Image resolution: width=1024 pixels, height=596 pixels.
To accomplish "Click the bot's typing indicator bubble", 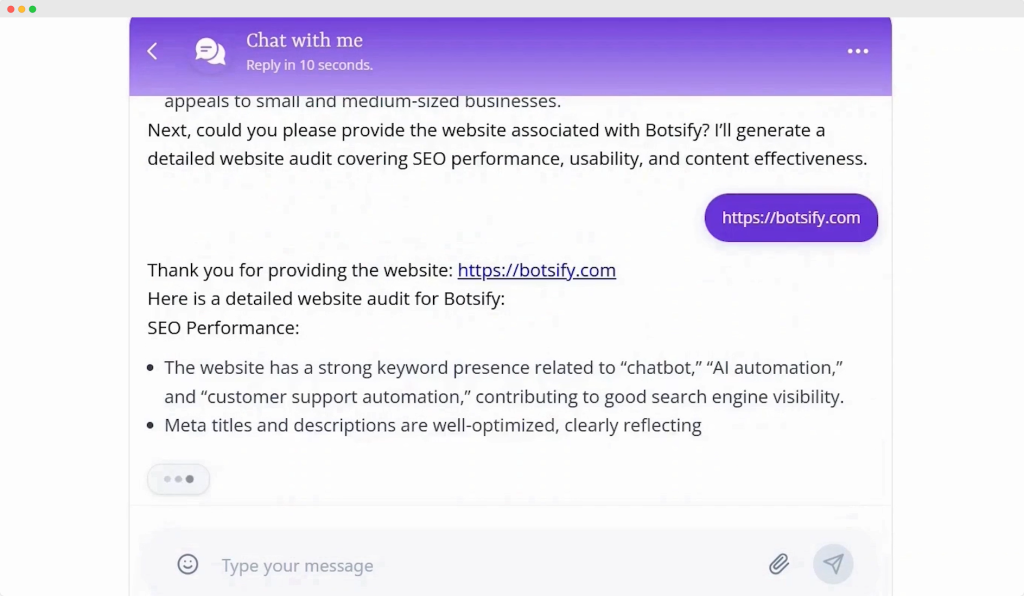I will pyautogui.click(x=178, y=479).
